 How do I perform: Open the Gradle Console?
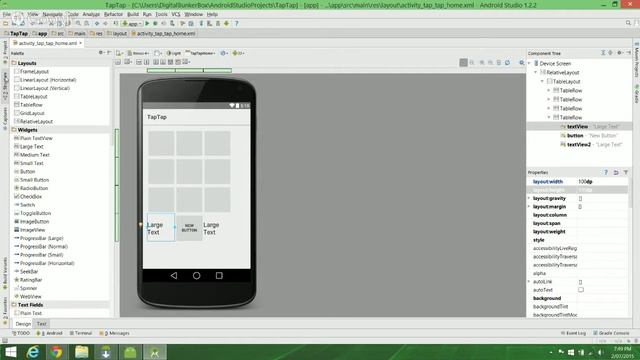[x=611, y=333]
